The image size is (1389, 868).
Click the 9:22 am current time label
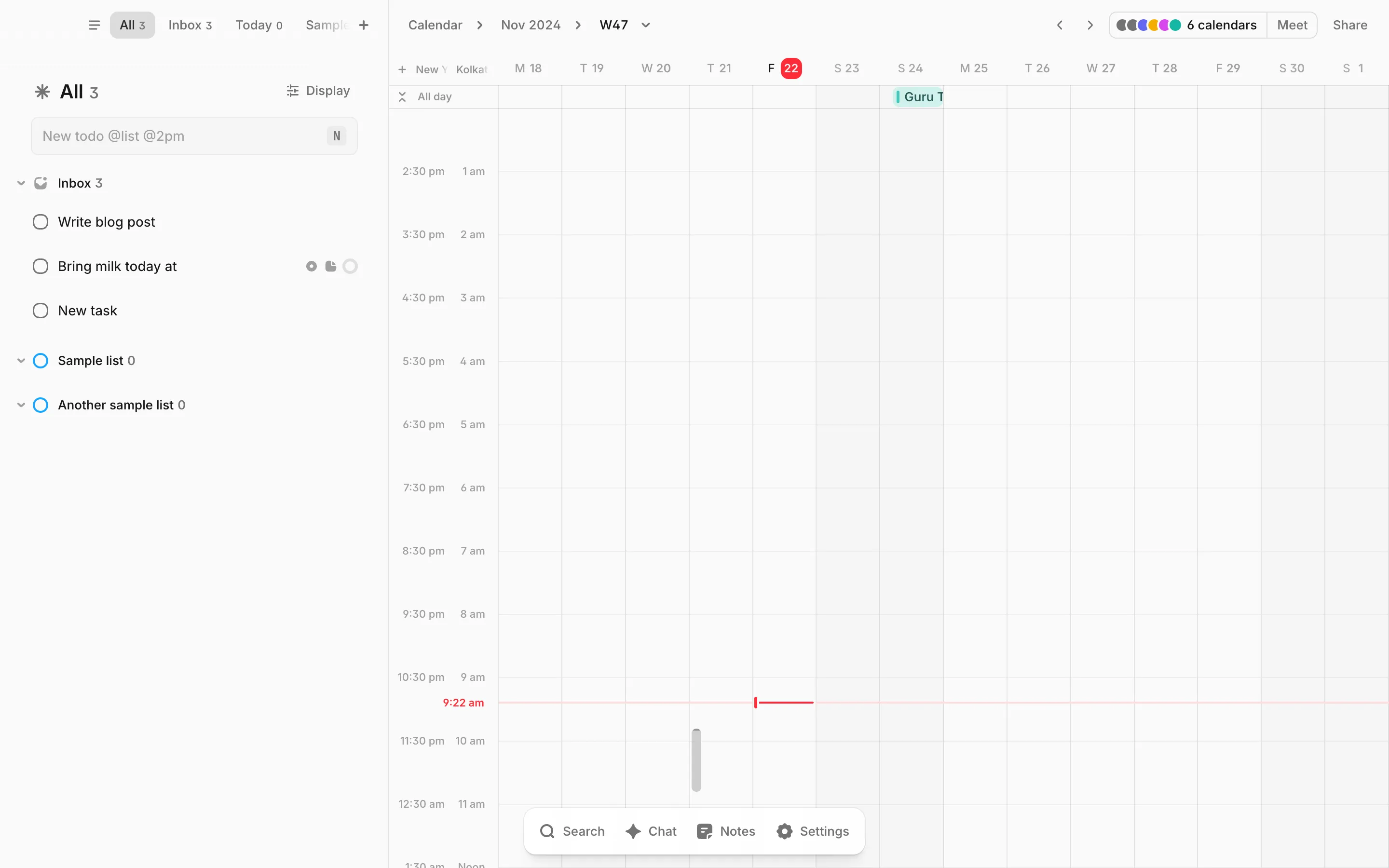coord(463,703)
